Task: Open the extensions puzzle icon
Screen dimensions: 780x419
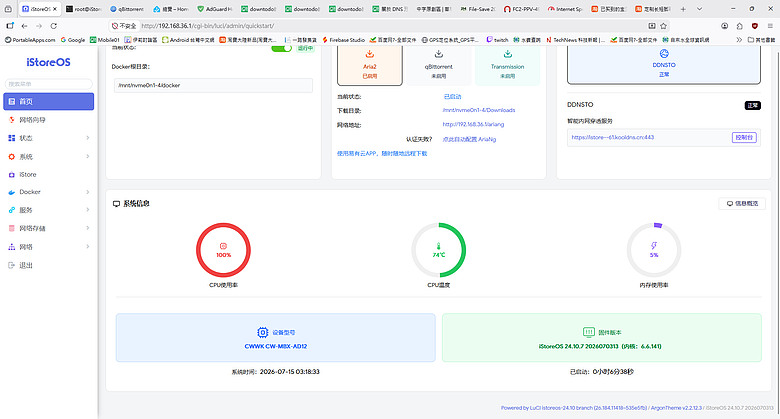Action: 740,26
